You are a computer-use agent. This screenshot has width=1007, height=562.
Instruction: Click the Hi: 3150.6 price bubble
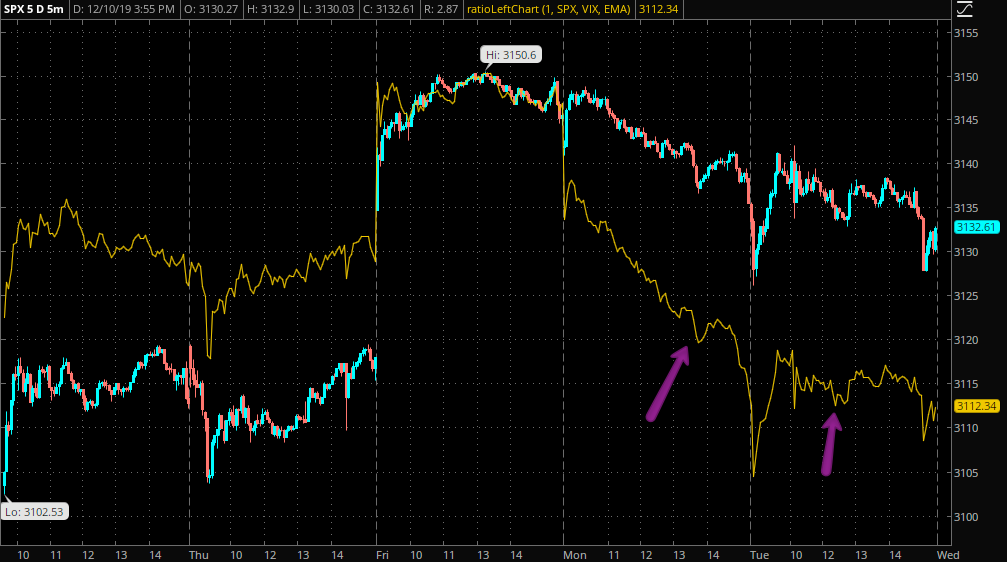click(x=511, y=55)
